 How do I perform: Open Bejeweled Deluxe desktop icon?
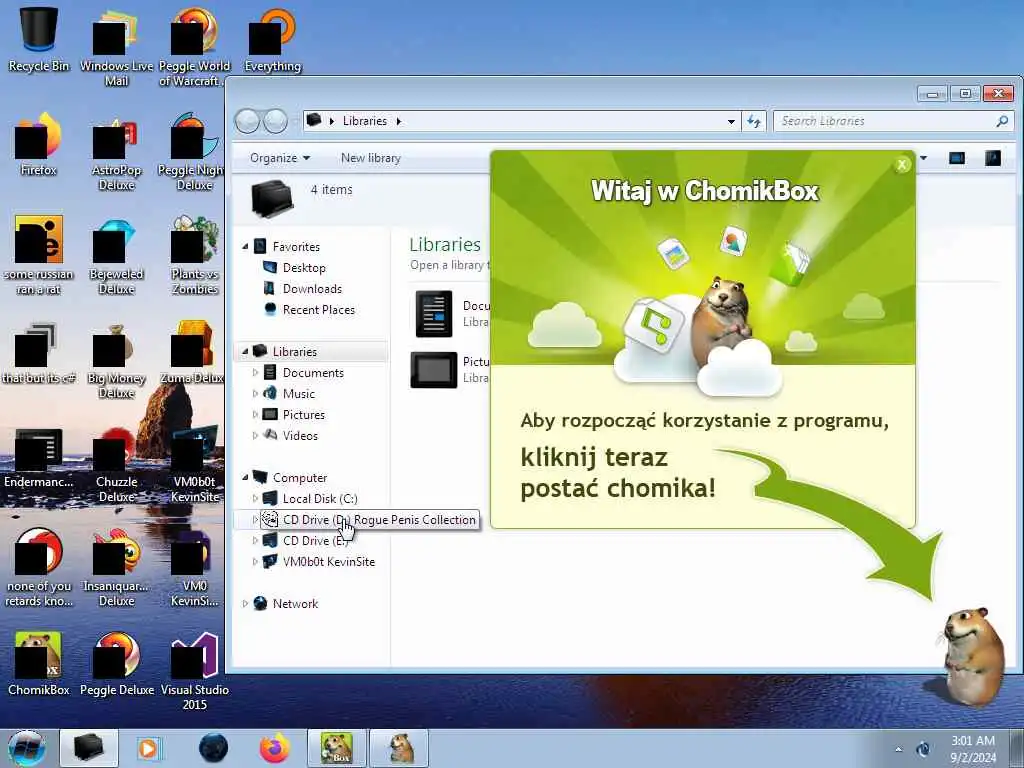(x=116, y=256)
